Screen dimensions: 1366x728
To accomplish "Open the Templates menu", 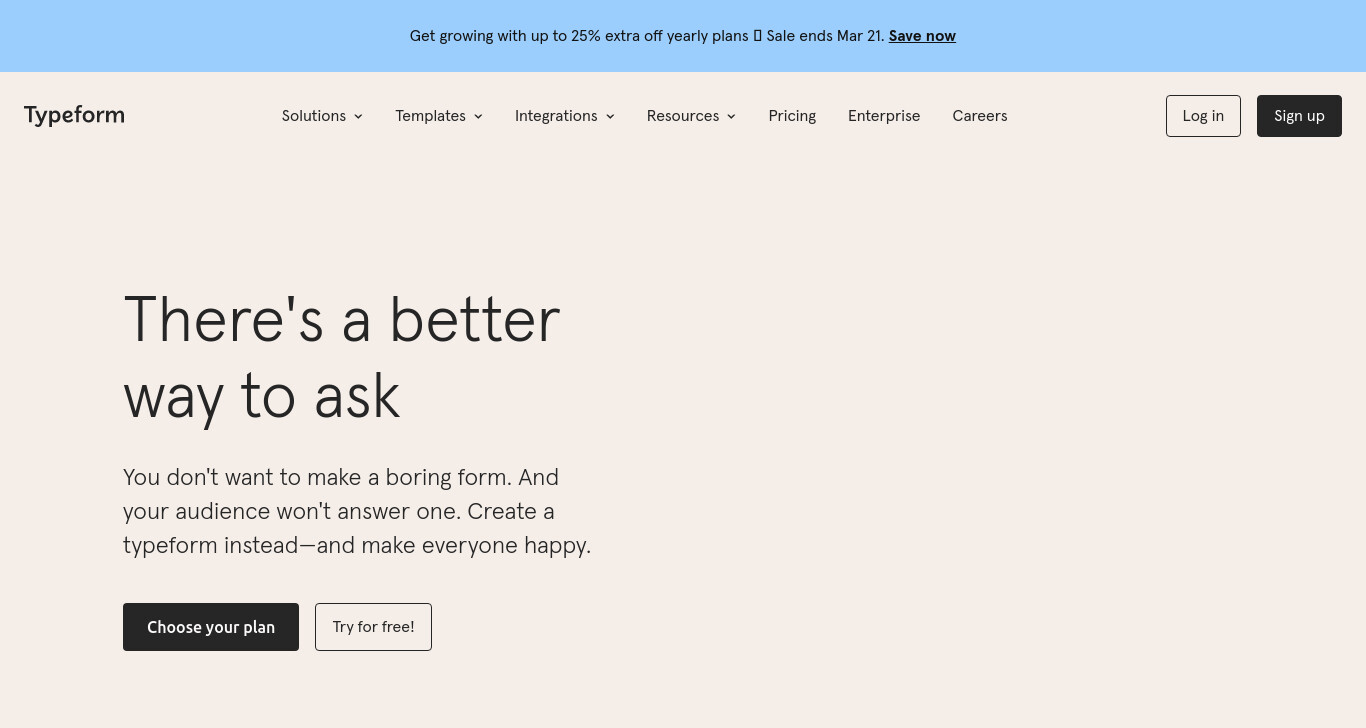I will pos(439,116).
